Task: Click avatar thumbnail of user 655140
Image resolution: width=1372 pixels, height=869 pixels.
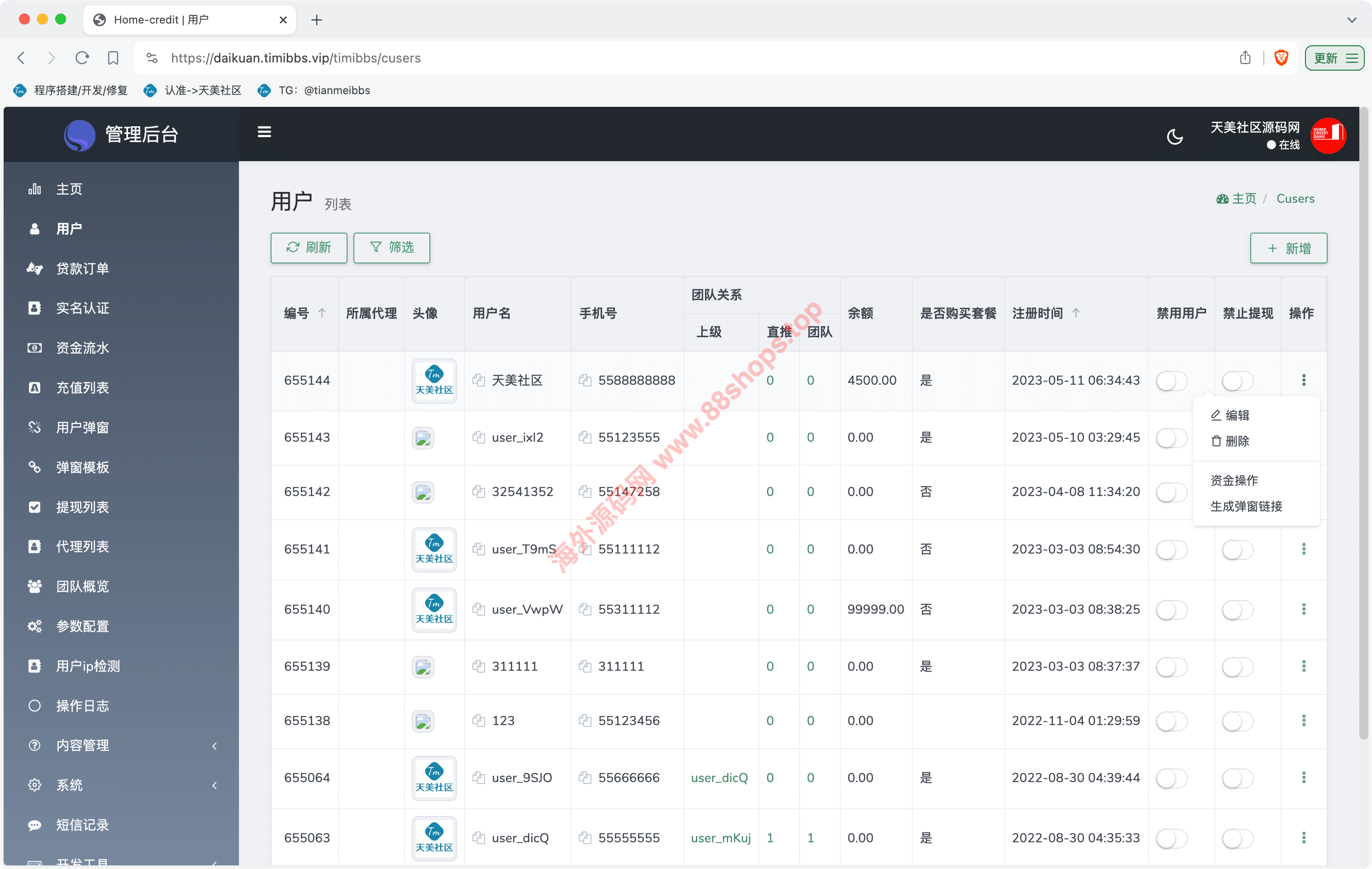Action: point(434,610)
